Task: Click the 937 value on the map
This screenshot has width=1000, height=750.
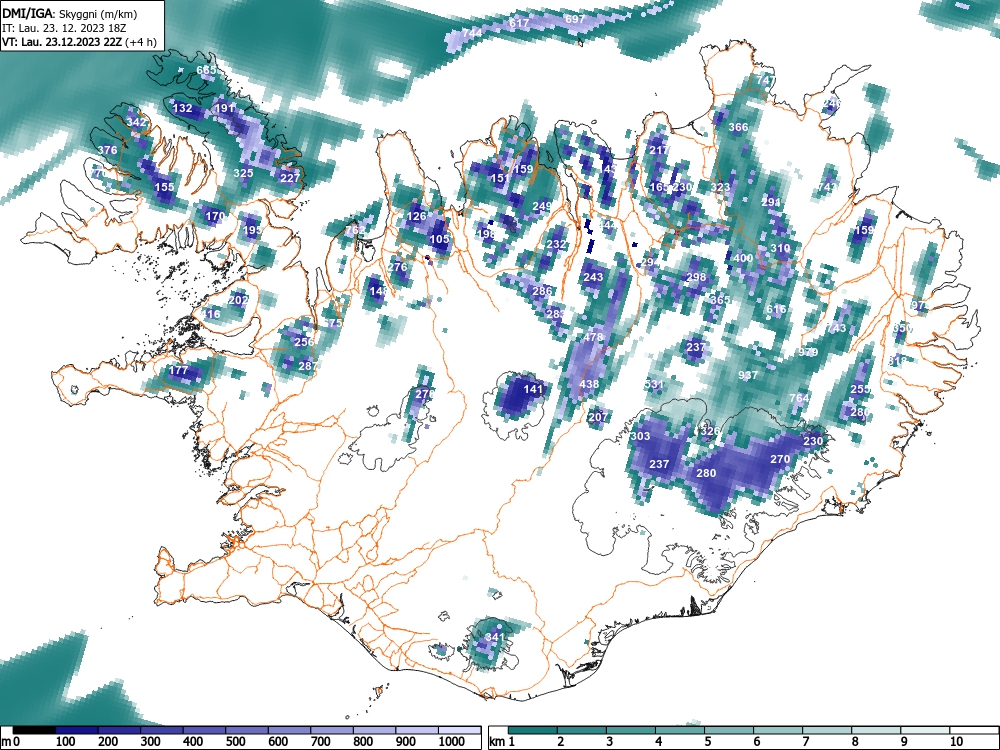Action: pyautogui.click(x=747, y=374)
